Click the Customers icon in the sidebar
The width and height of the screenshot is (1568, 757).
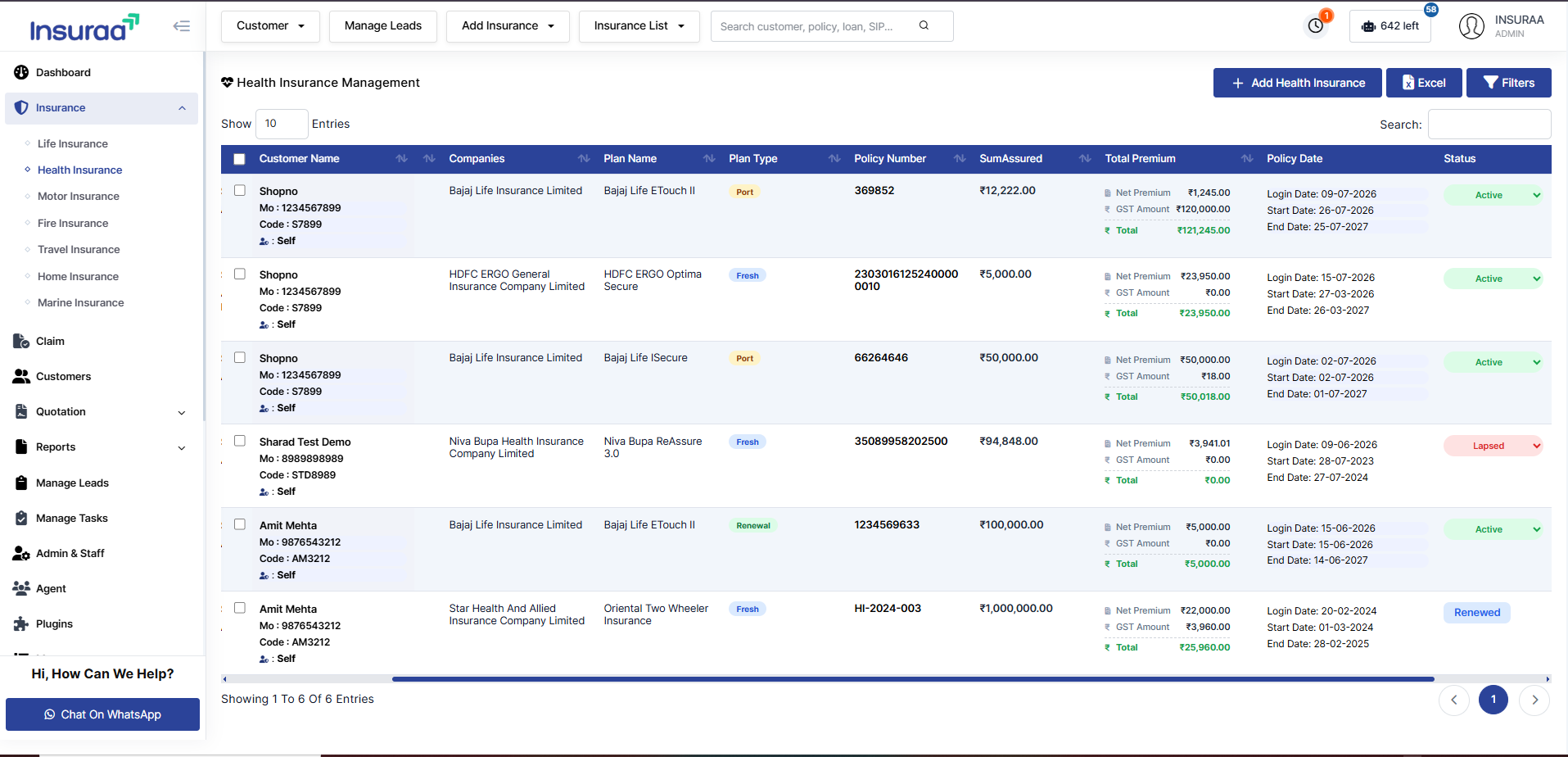(x=21, y=377)
